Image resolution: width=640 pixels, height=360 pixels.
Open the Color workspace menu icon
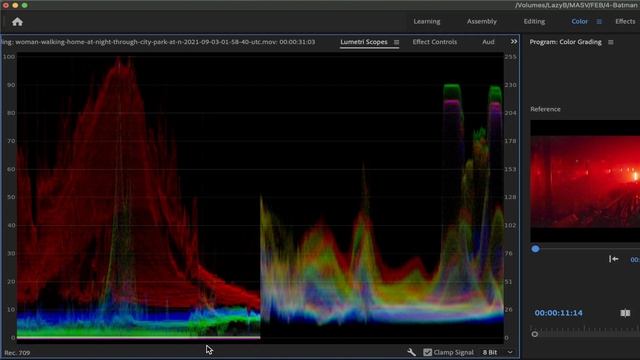click(x=599, y=22)
